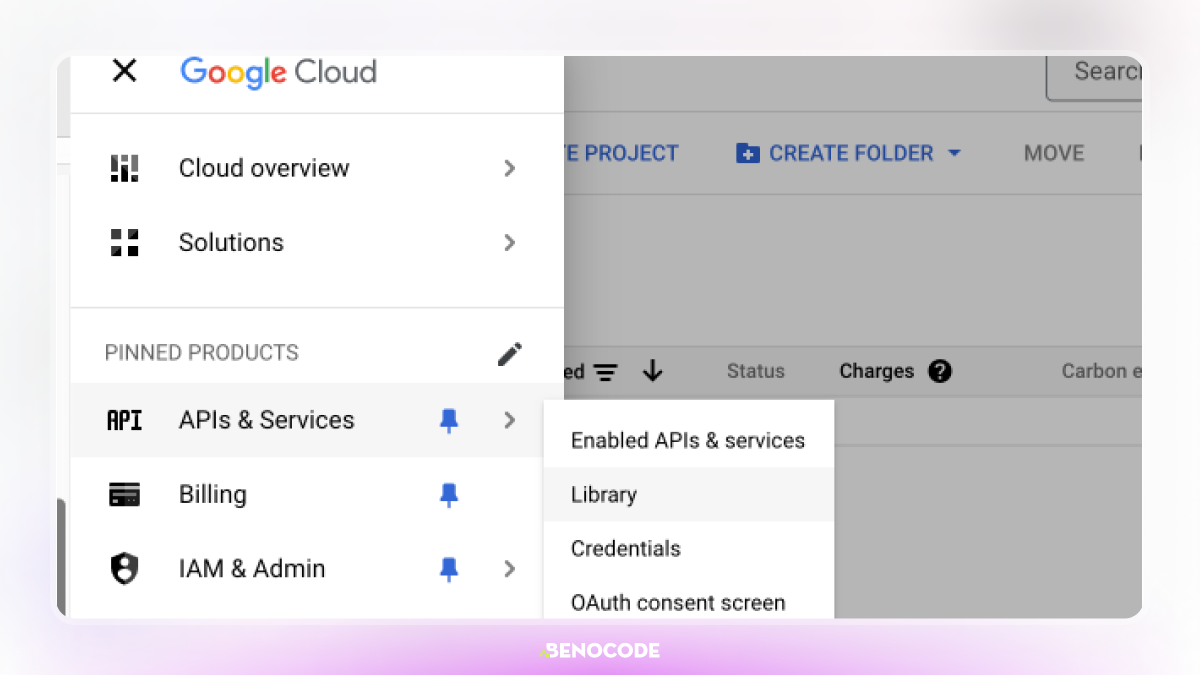Click the Solutions grid icon
The height and width of the screenshot is (675, 1200).
pos(124,242)
